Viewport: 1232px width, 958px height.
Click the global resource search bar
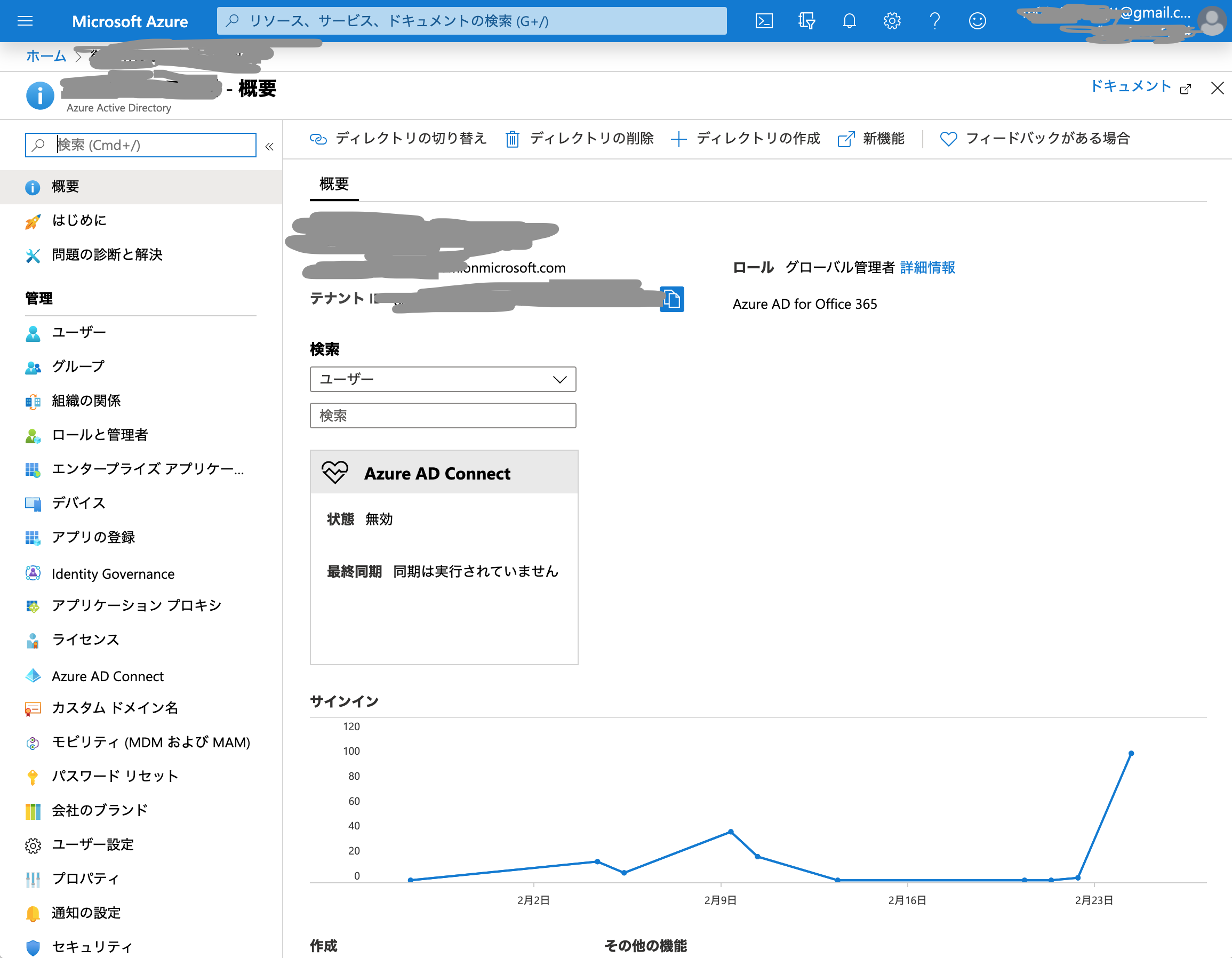click(x=471, y=21)
